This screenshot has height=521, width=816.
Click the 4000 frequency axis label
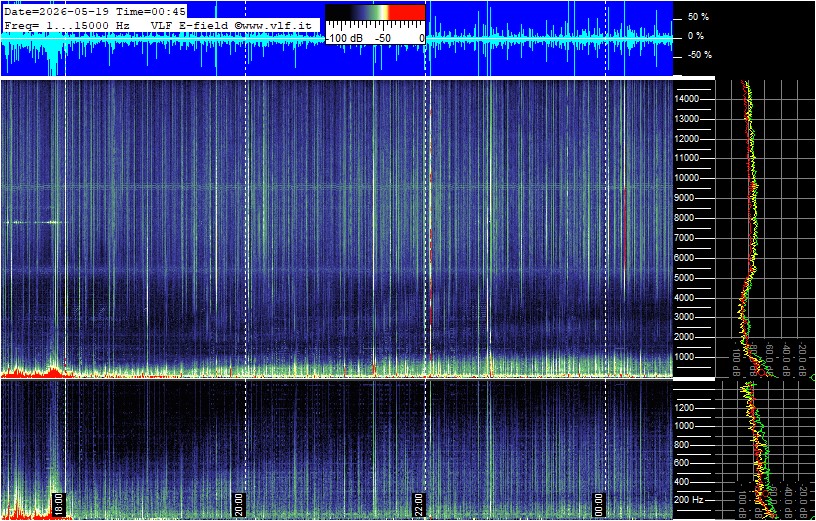coord(686,298)
